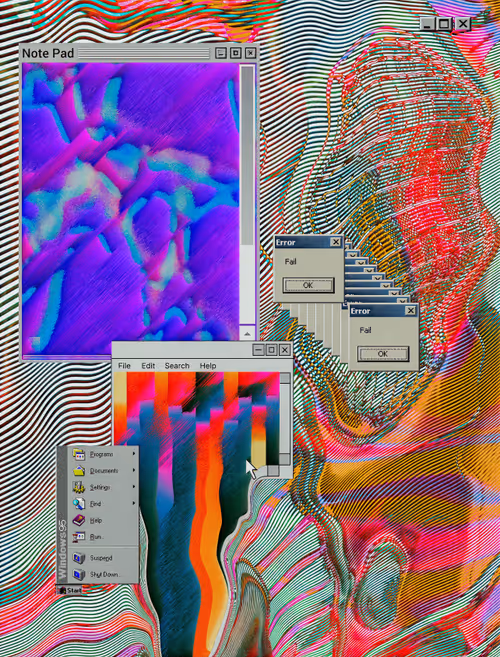Open the Settings icon in Start menu
Screen dimensions: 500x657
79,487
